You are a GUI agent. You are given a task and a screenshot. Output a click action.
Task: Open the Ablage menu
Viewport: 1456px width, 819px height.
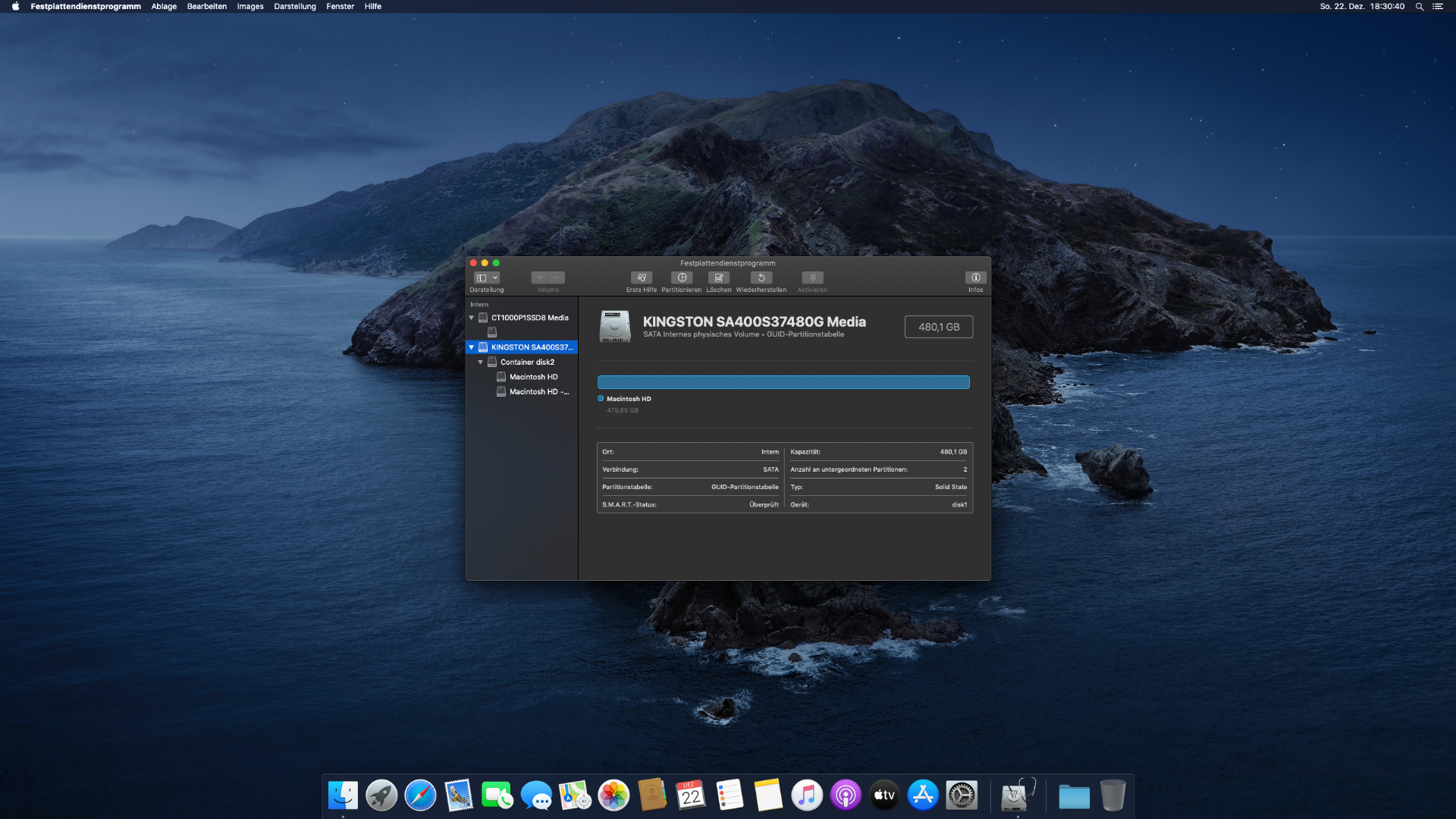(164, 6)
